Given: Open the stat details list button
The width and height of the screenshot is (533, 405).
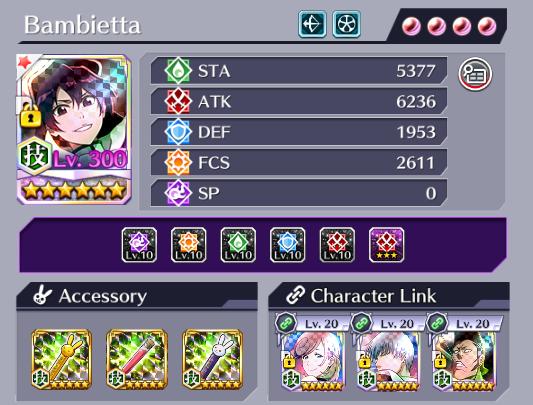Looking at the screenshot, I should [475, 74].
